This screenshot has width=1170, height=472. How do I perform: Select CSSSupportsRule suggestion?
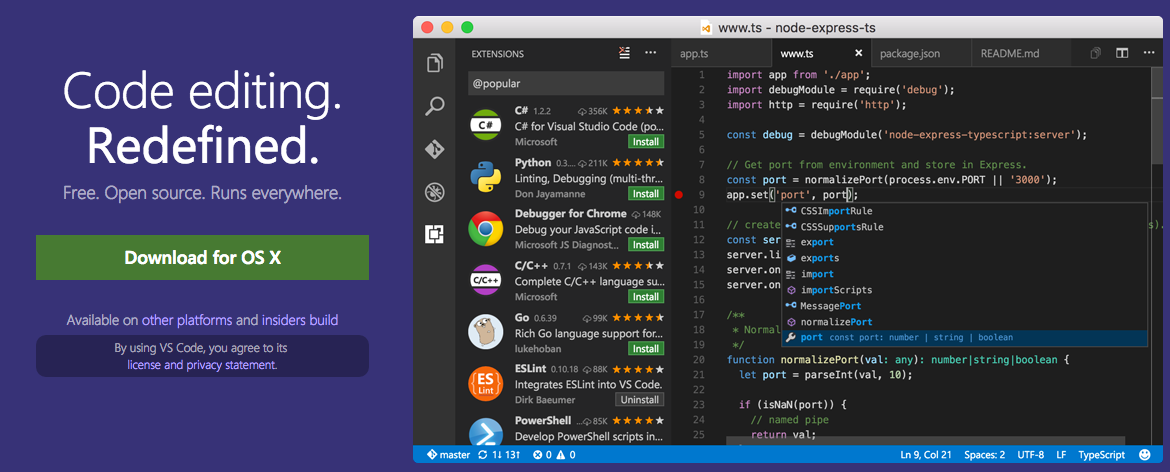[965, 227]
